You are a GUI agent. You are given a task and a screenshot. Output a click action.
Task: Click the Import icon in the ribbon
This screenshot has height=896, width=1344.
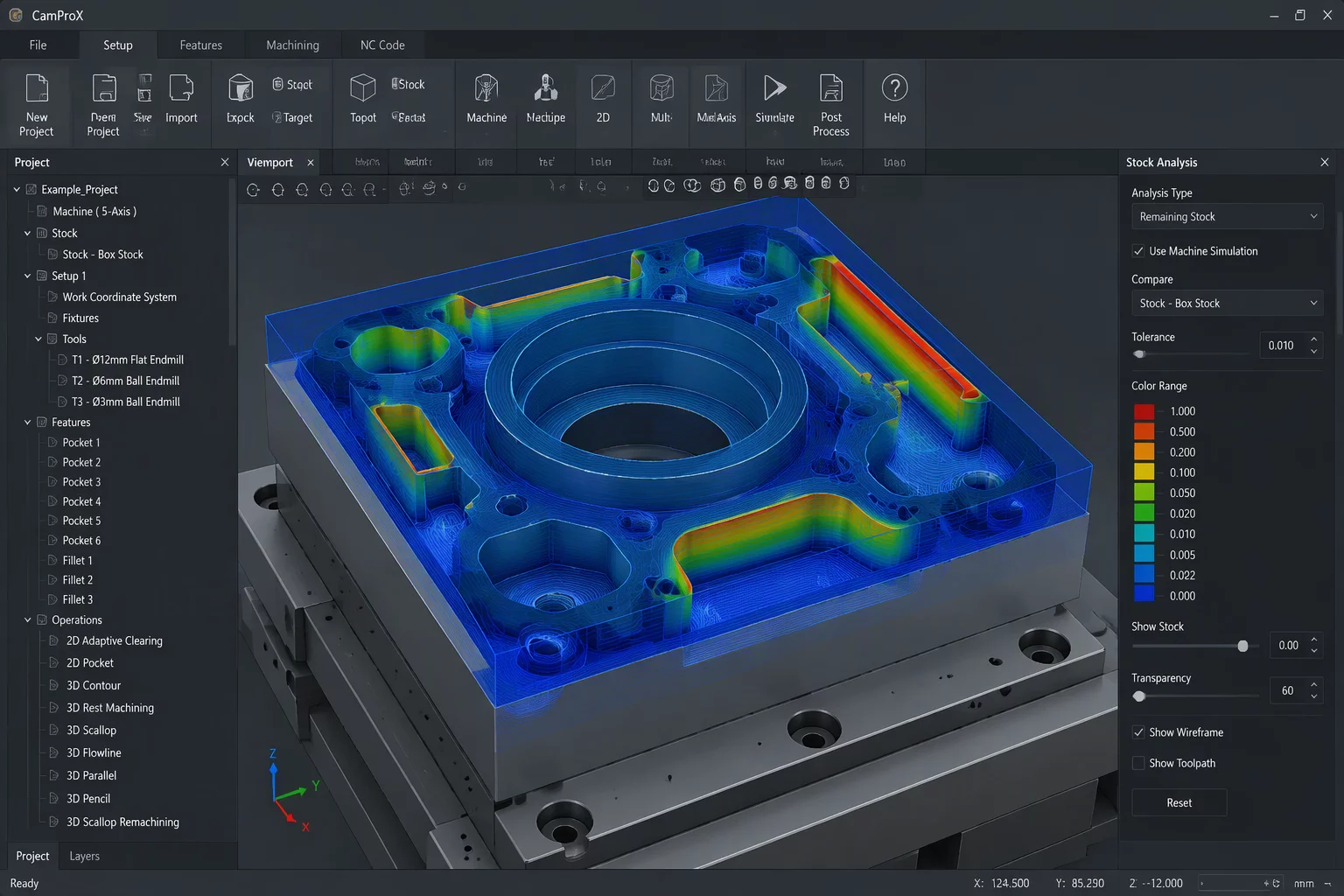click(181, 88)
